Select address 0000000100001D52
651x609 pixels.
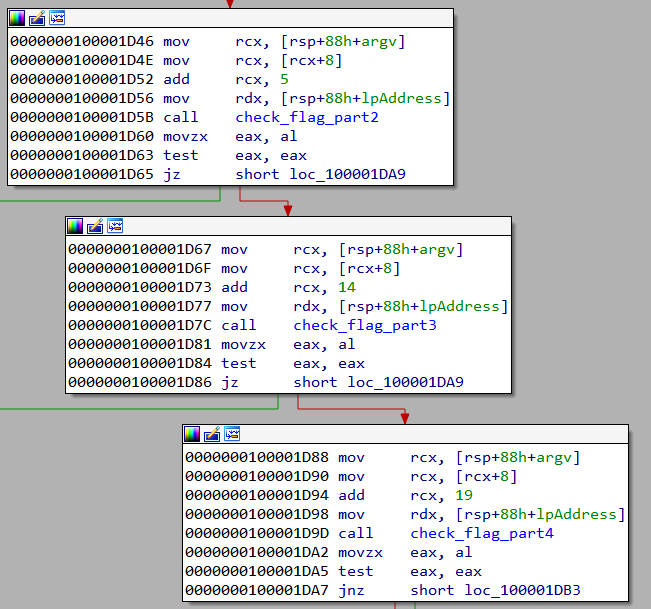tap(82, 79)
